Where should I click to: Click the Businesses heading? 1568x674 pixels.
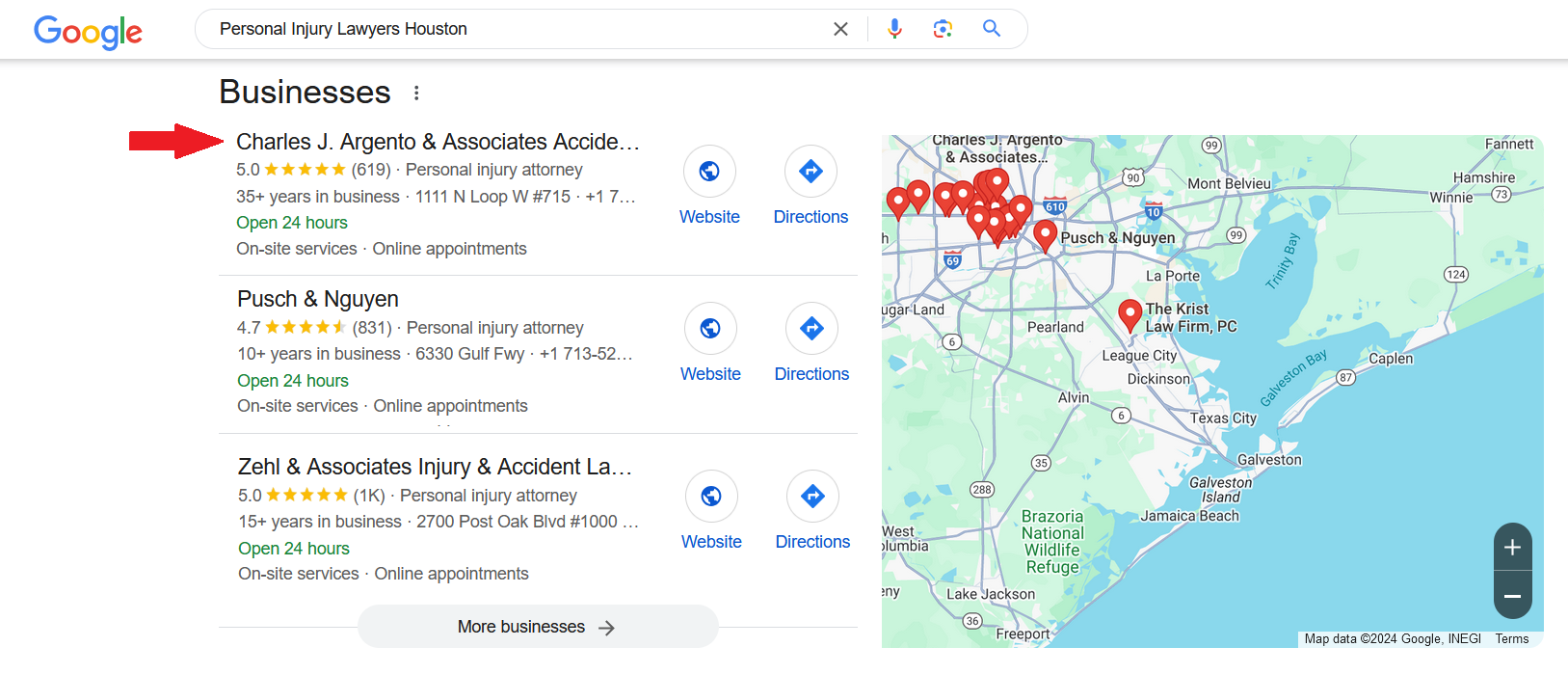pyautogui.click(x=305, y=92)
